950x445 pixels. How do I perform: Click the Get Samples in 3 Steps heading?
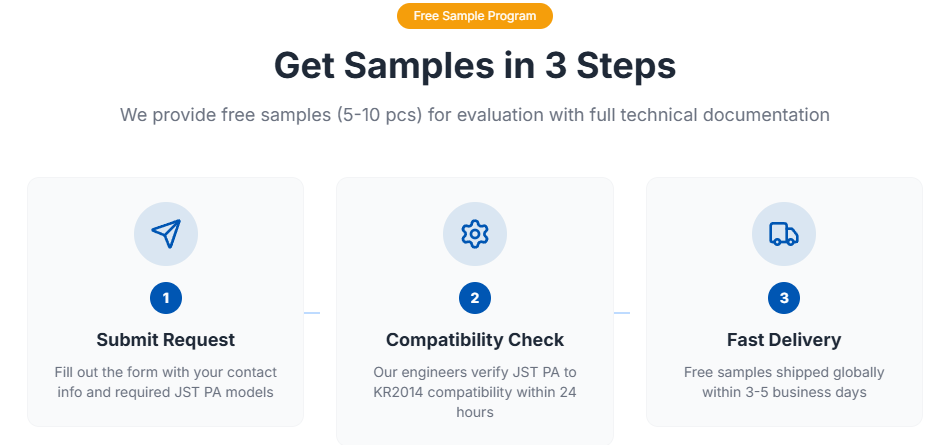[x=475, y=66]
